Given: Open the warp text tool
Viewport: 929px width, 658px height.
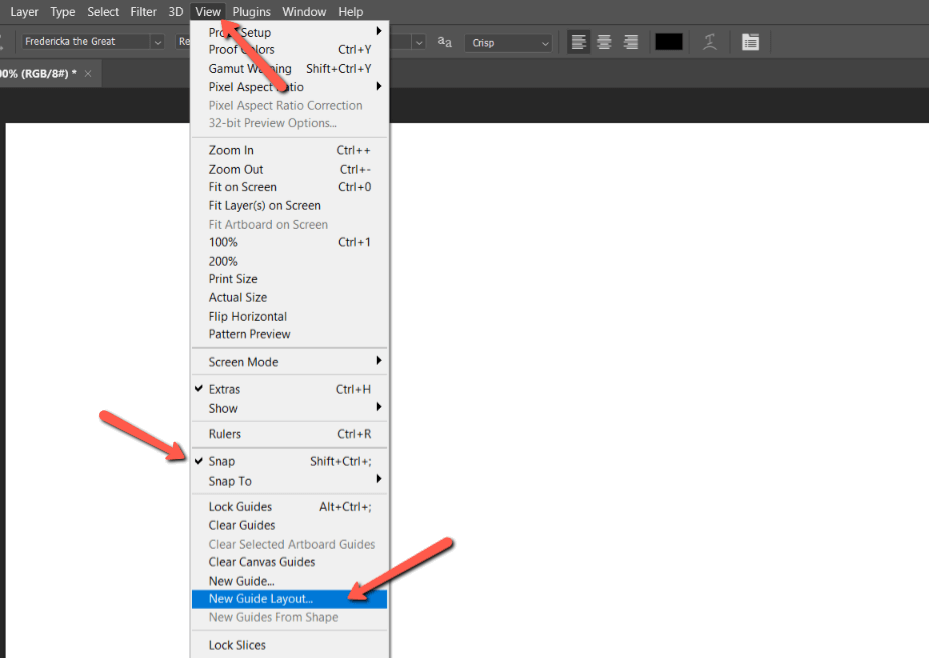Looking at the screenshot, I should point(709,42).
